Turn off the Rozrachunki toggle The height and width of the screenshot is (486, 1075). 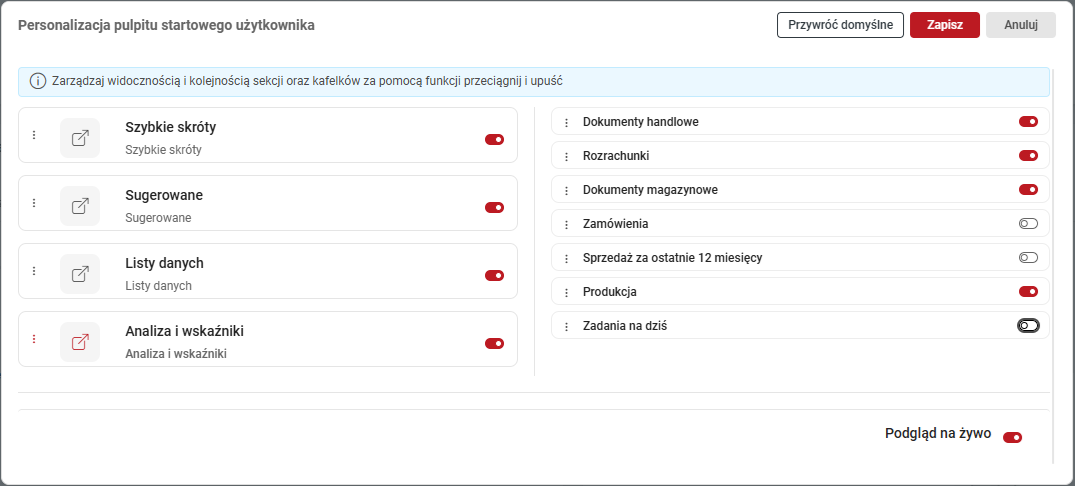(x=1028, y=156)
